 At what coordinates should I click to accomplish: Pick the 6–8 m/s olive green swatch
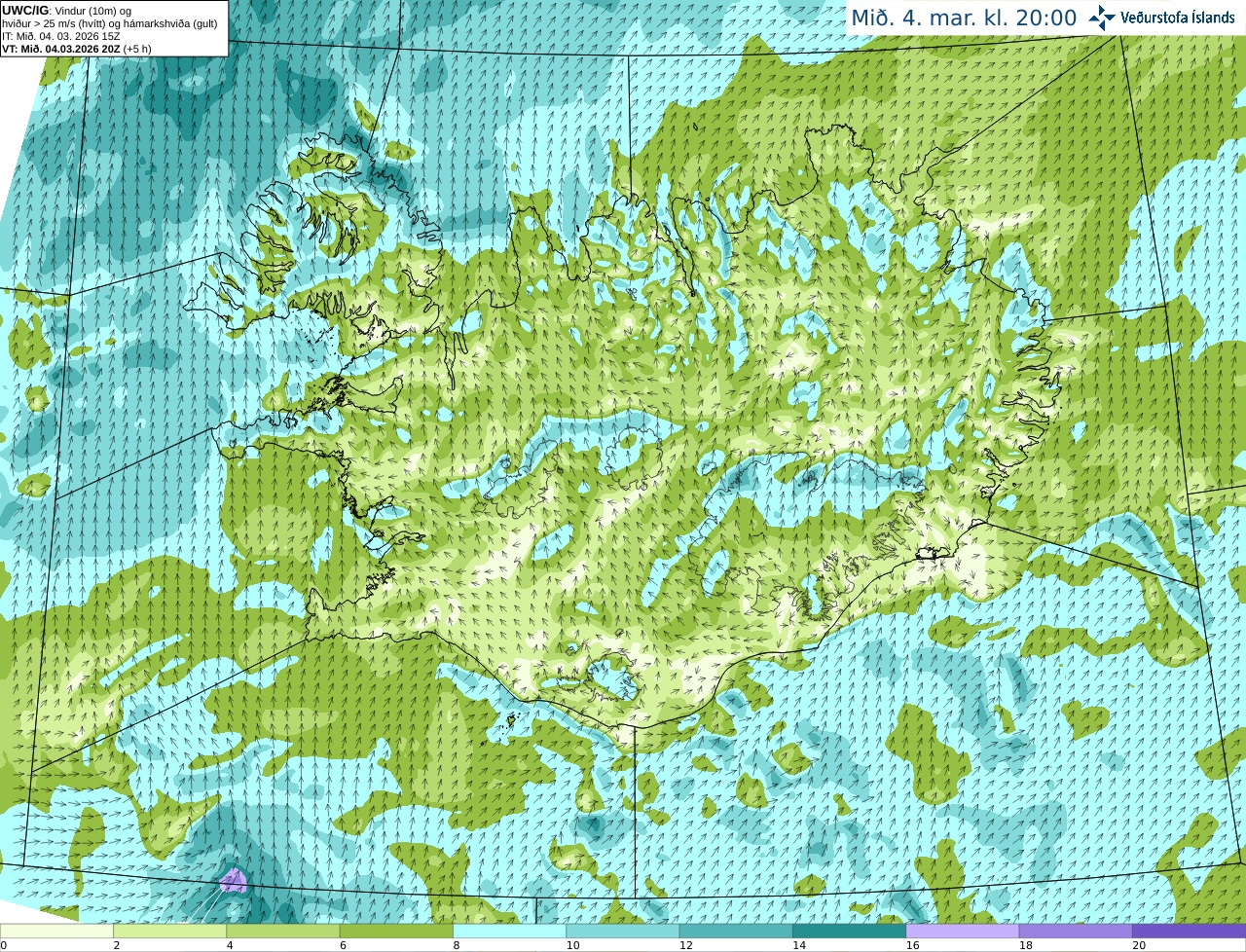396,931
